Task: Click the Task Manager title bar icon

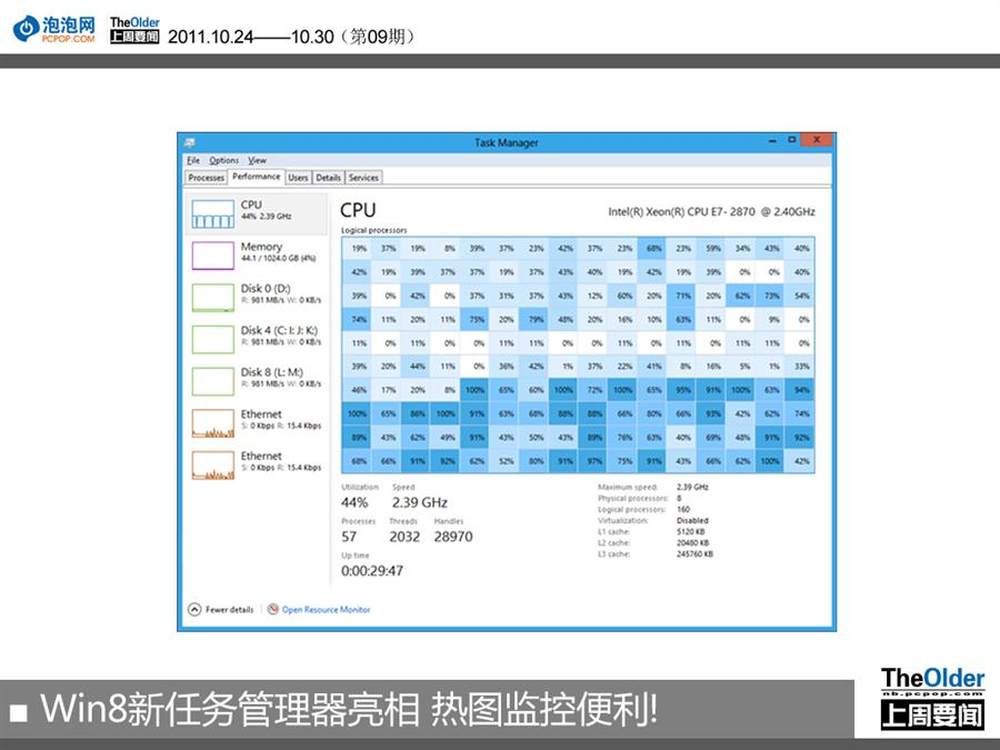Action: coord(190,142)
